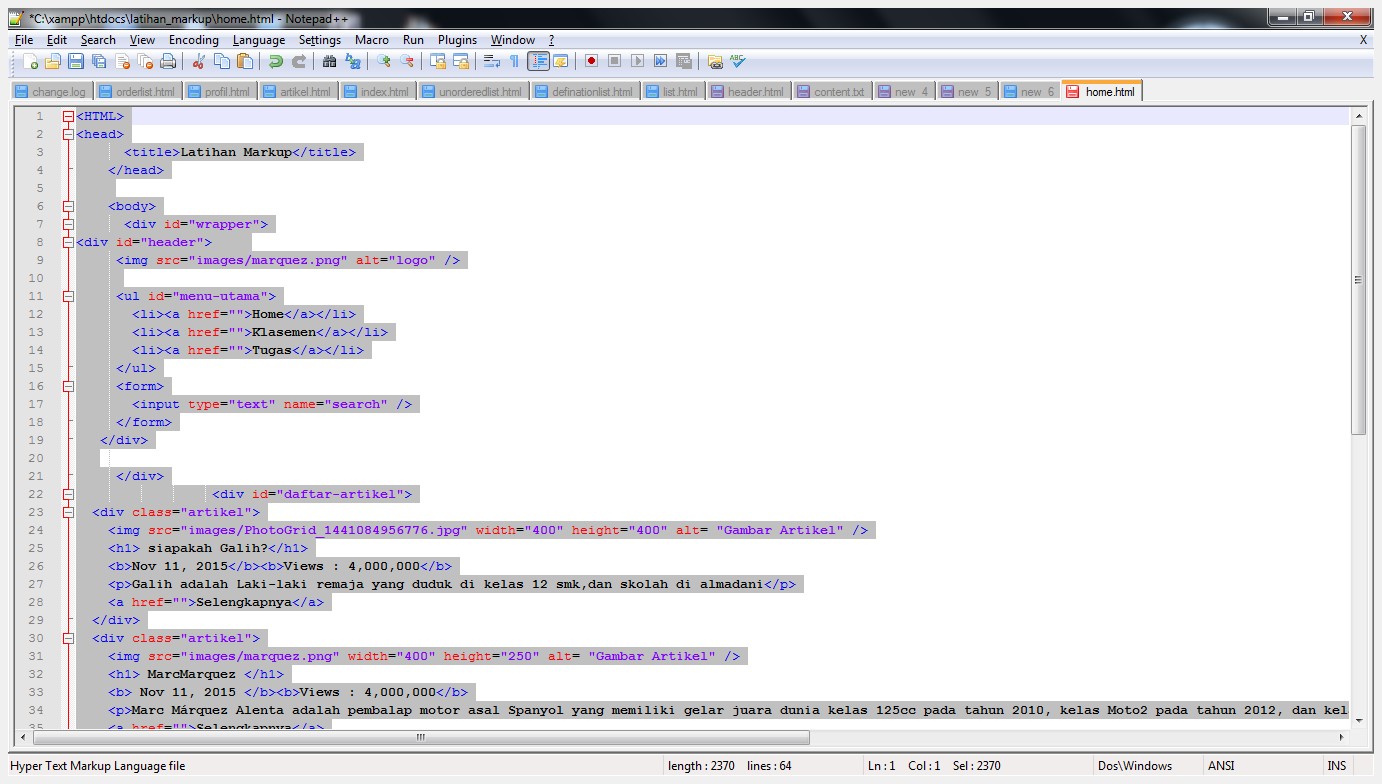
Task: Toggle word wrap toolbar button
Action: click(491, 61)
